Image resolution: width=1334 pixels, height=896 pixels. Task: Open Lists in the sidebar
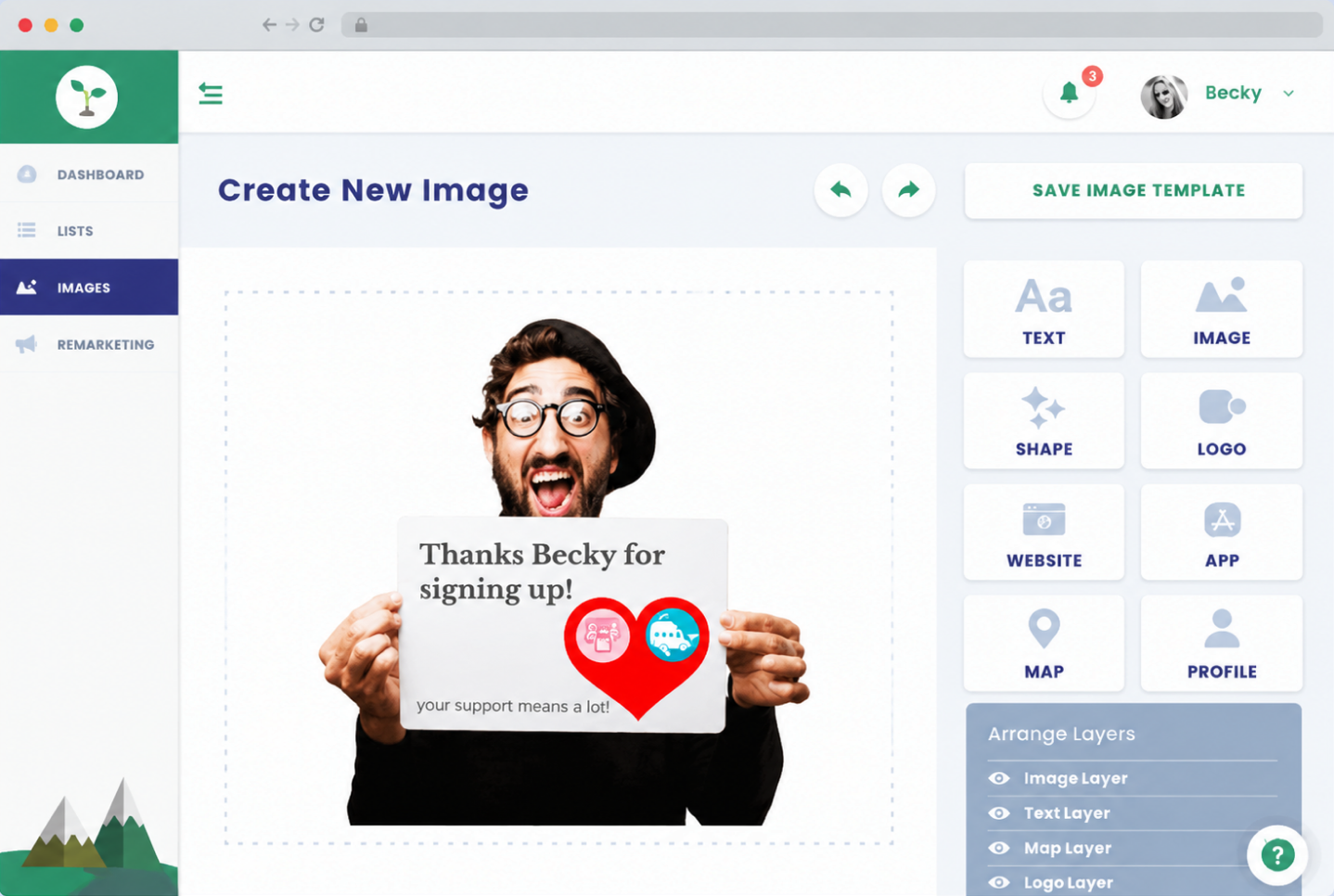(x=89, y=231)
